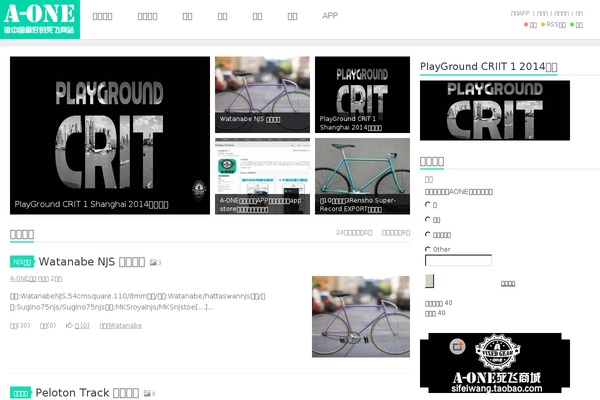Click the A-ONE author link under Watanabe NJS
Viewport: 600px width, 400px height.
23,279
